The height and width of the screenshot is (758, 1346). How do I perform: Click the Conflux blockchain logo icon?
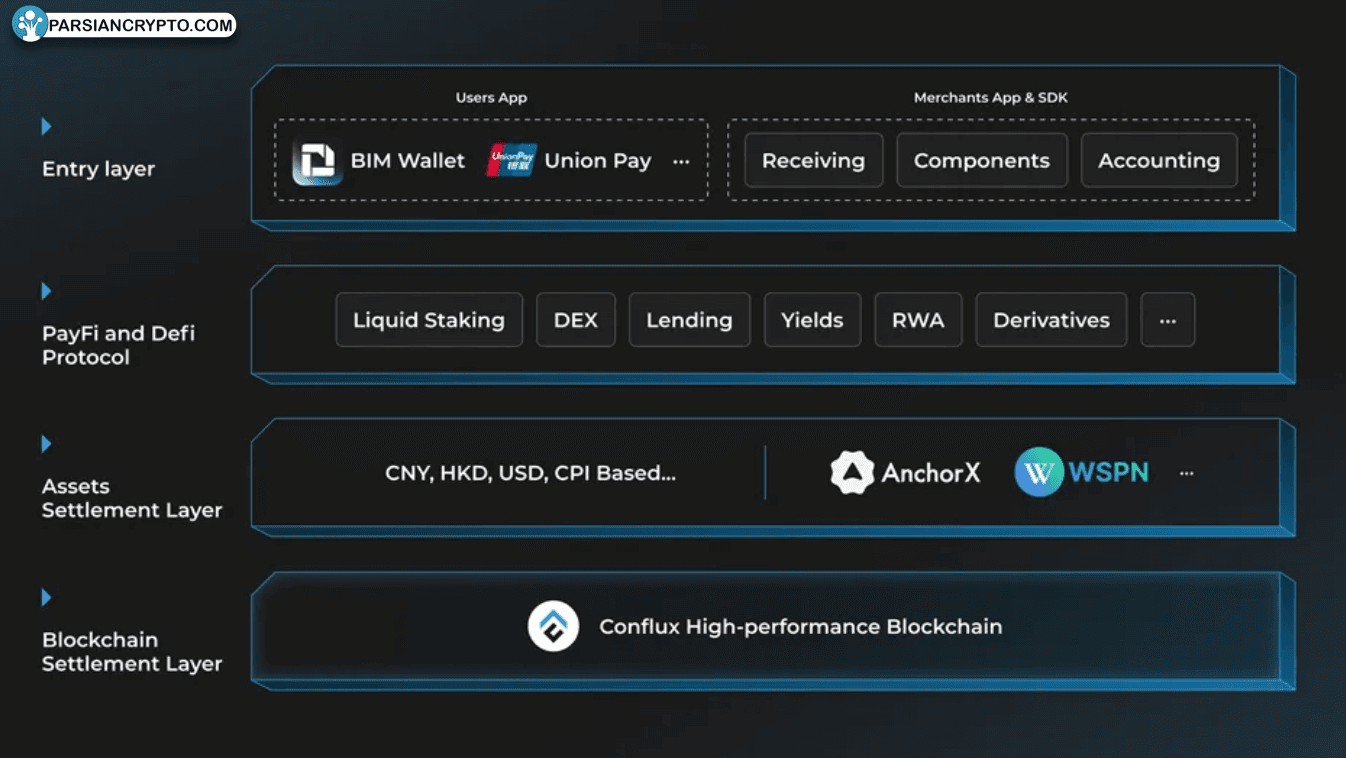(553, 627)
